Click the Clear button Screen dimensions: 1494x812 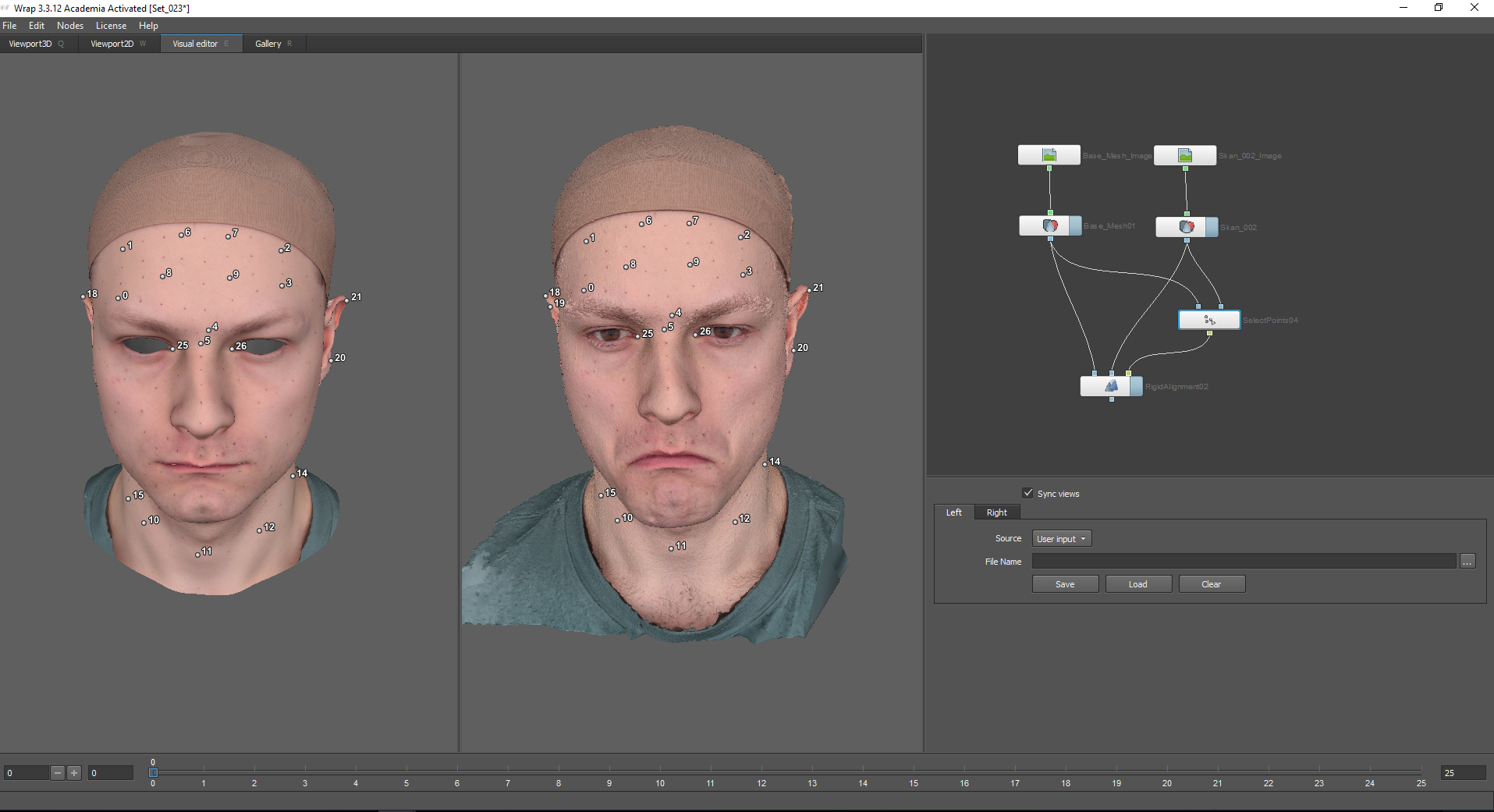[1212, 584]
